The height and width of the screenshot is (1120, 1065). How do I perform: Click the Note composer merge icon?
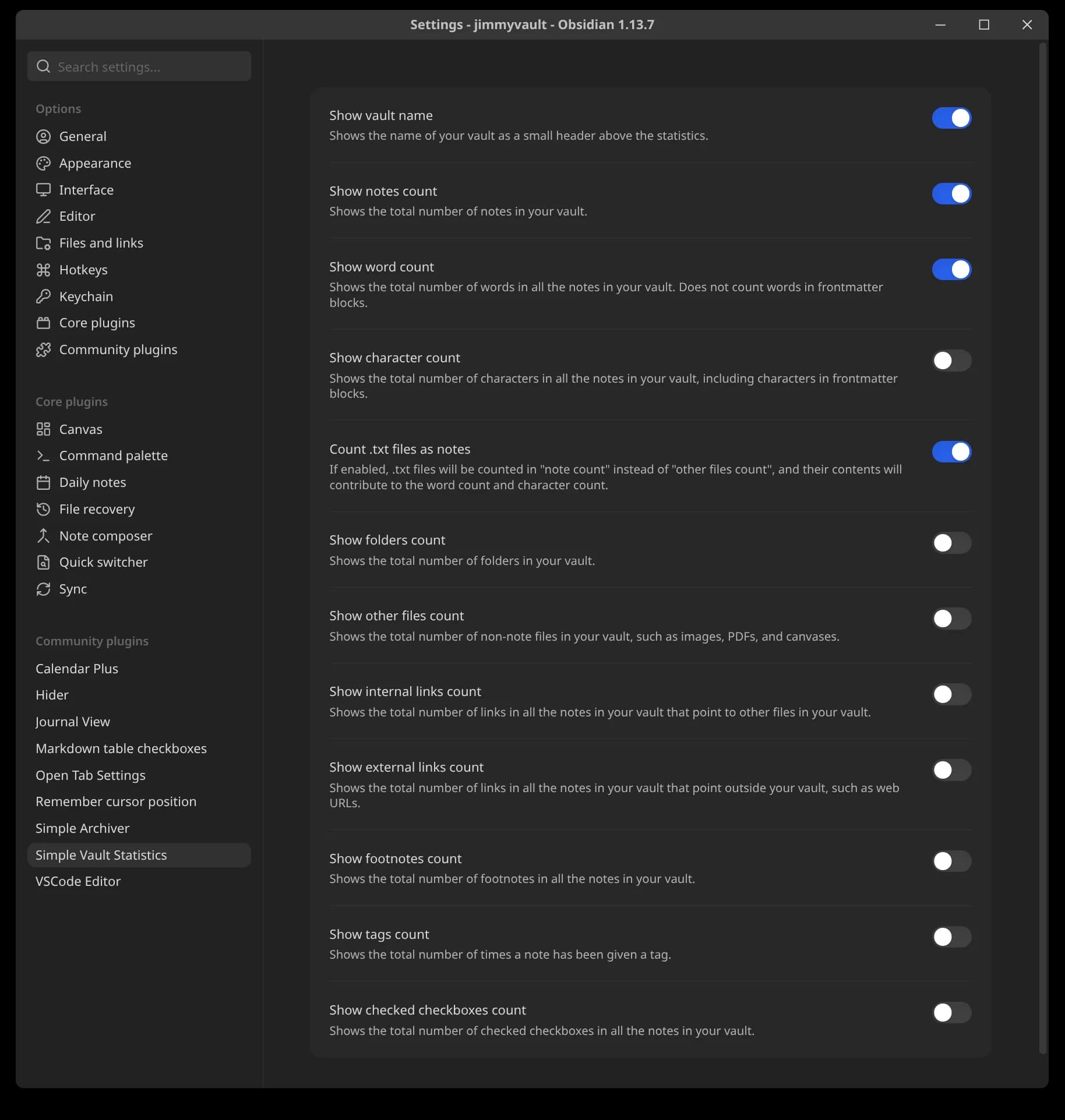pos(44,536)
